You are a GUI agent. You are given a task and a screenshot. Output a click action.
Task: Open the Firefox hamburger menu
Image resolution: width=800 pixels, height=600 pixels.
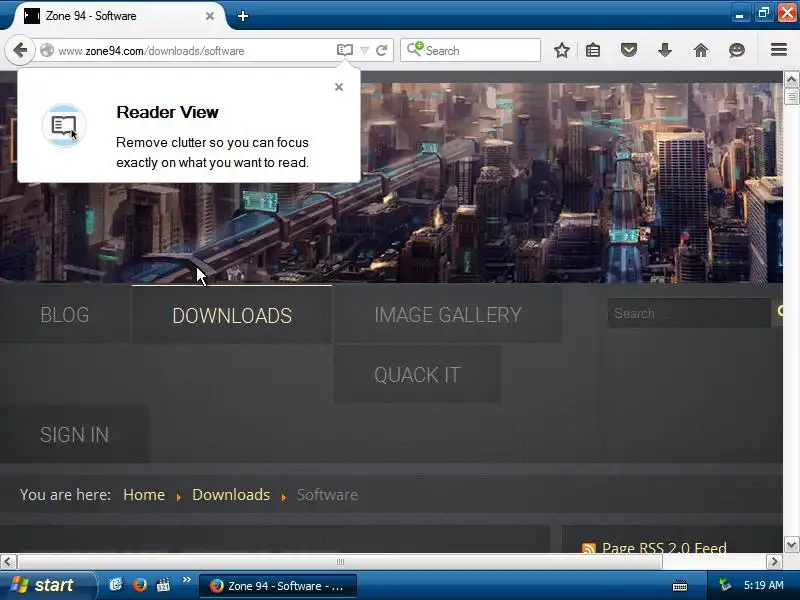point(779,49)
